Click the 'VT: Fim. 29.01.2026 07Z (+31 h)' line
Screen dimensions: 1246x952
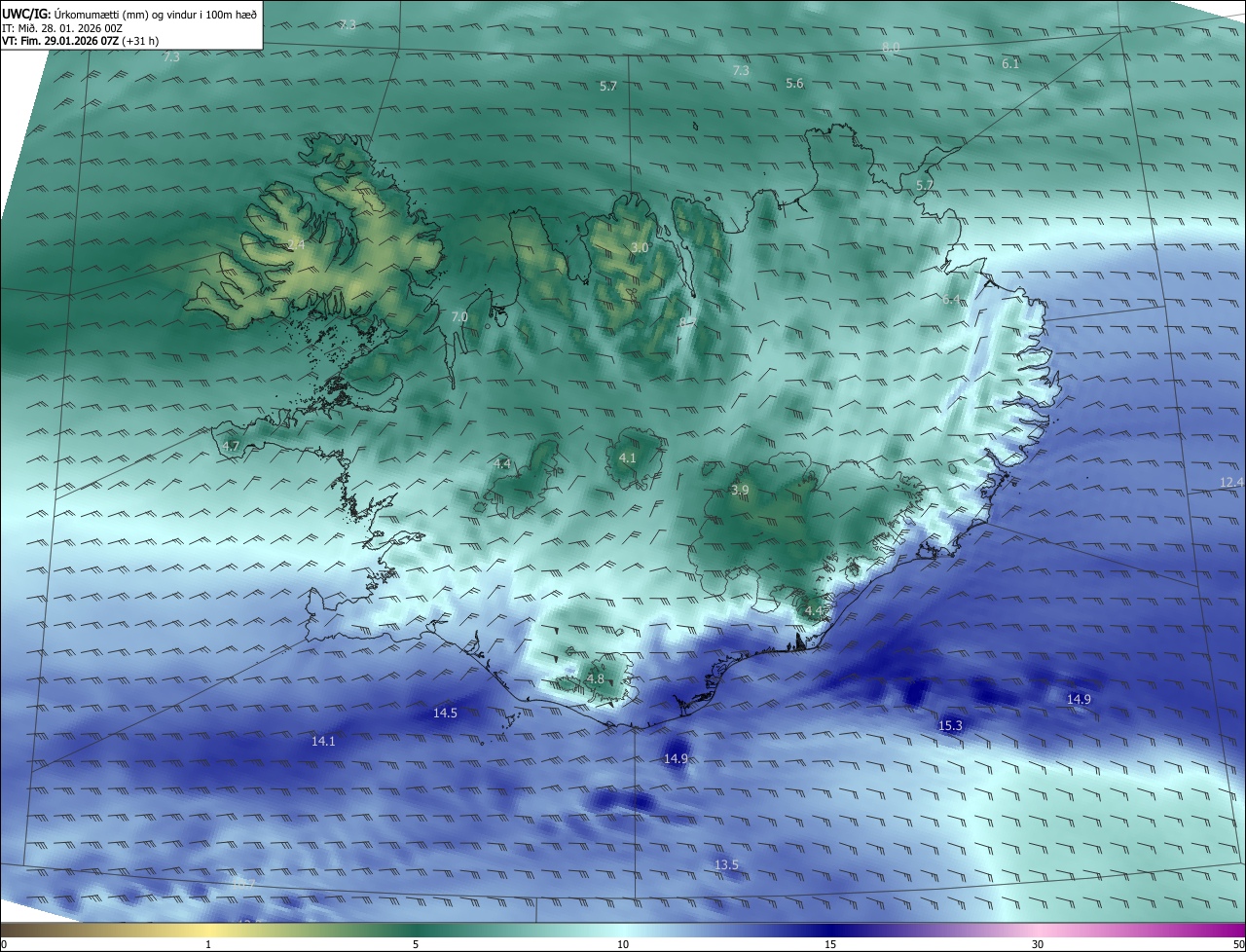81,41
